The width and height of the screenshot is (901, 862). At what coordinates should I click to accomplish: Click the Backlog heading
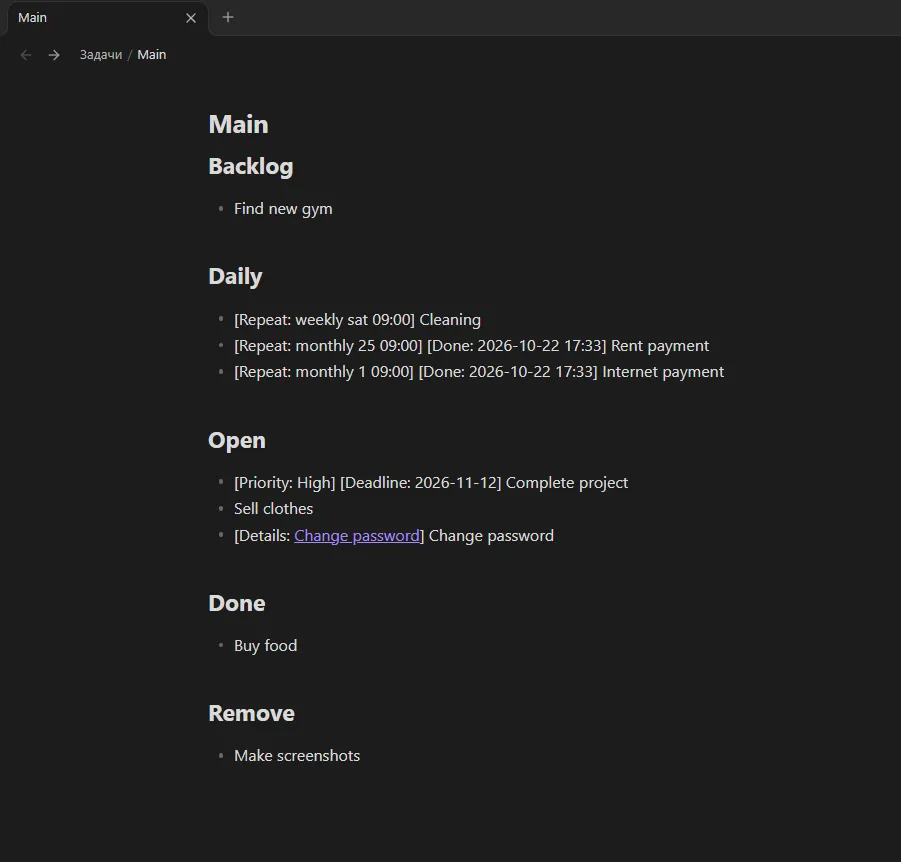251,167
